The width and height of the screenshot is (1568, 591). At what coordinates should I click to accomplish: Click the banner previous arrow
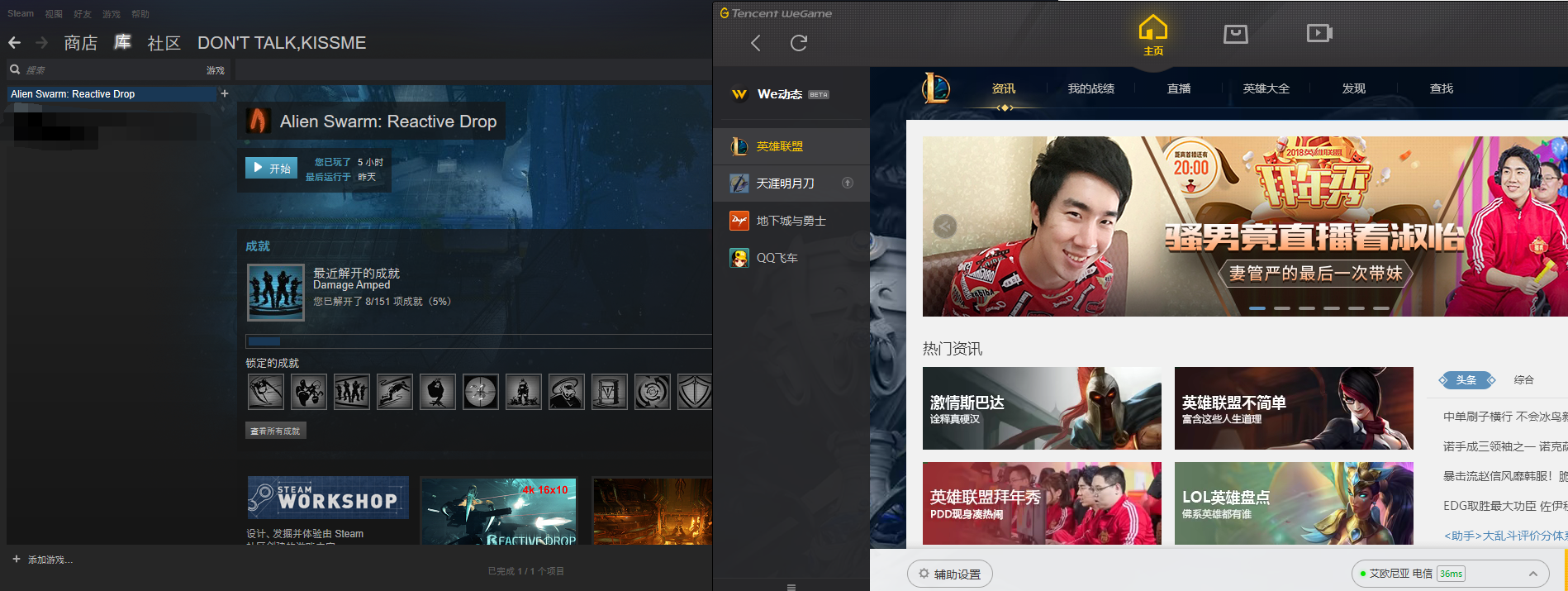click(945, 226)
